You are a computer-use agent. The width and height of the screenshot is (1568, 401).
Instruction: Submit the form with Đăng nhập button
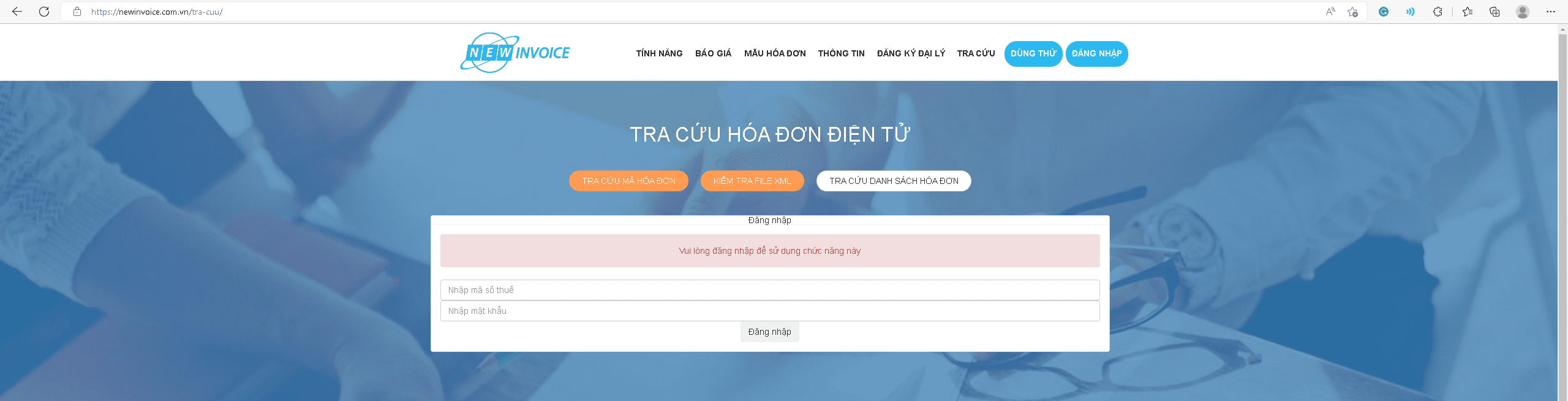coord(769,332)
